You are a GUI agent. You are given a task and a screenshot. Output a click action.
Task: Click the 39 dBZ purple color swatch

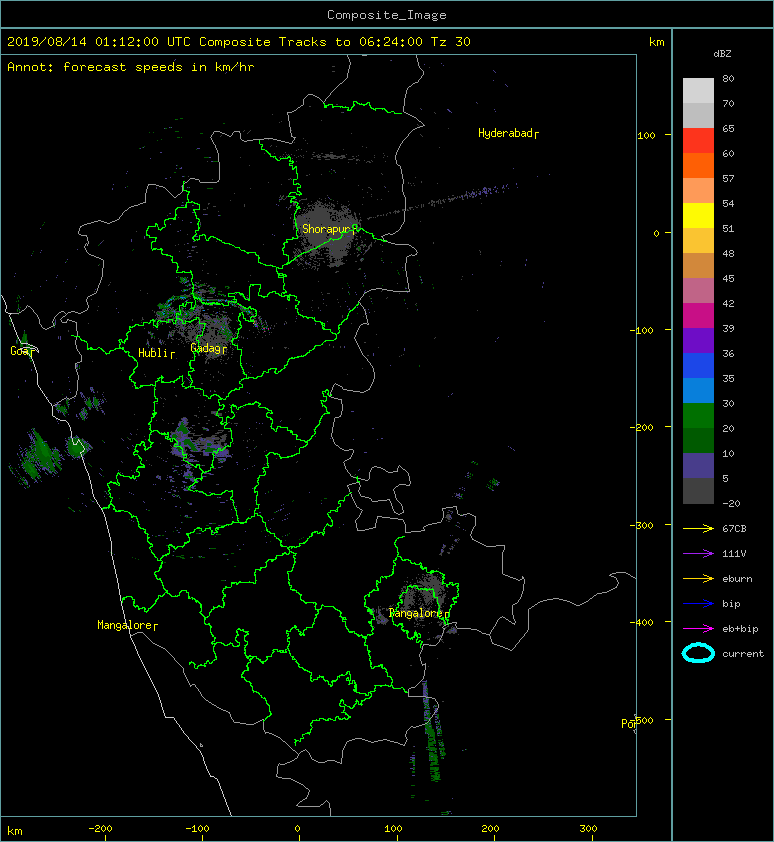click(698, 341)
